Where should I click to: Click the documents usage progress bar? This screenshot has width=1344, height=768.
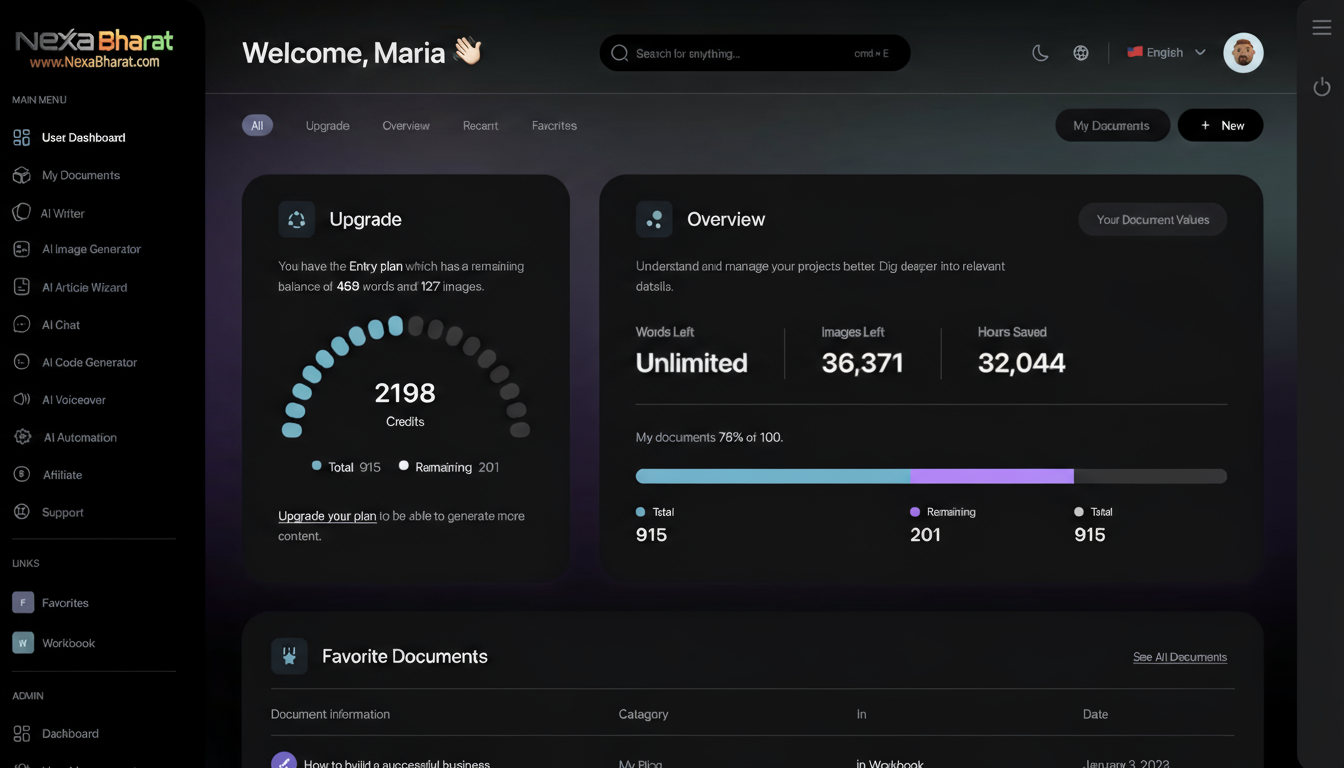coord(930,476)
